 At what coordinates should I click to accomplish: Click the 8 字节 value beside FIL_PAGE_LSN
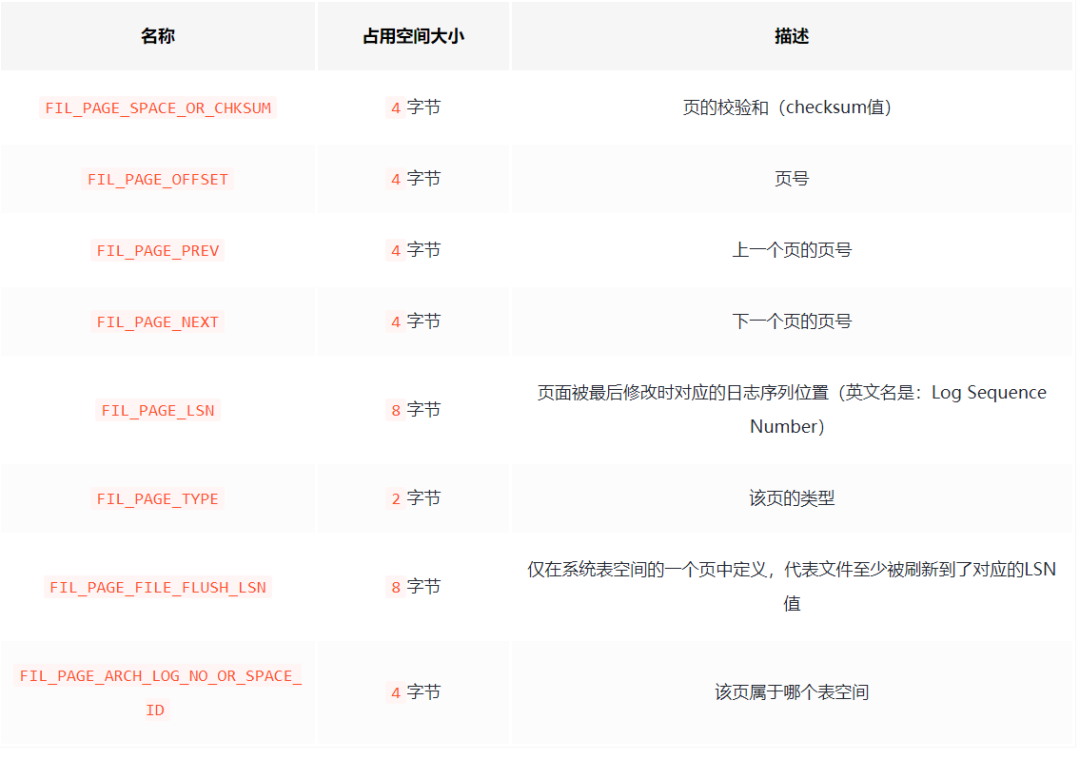(x=413, y=410)
